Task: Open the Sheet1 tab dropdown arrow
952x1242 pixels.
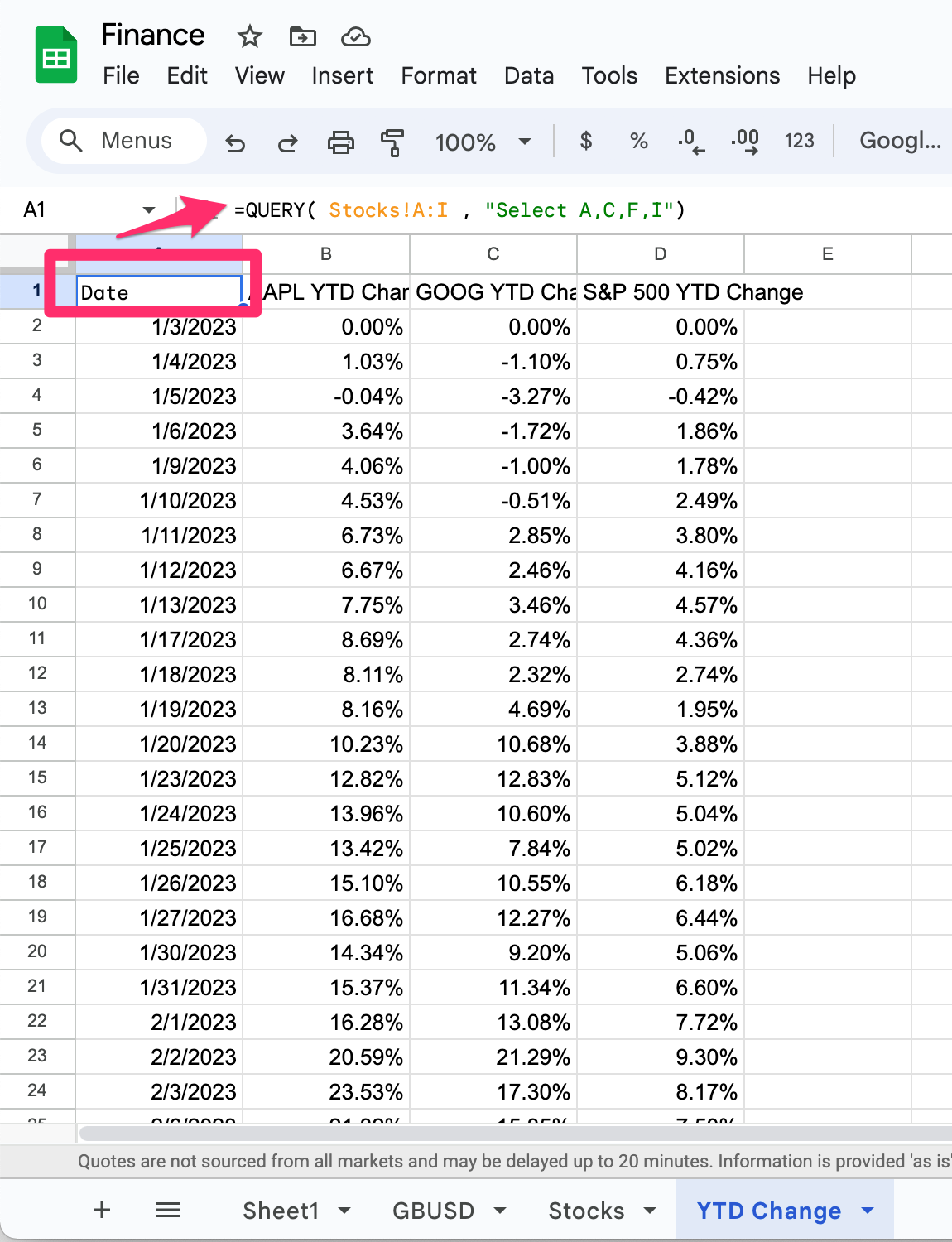Action: click(344, 1211)
